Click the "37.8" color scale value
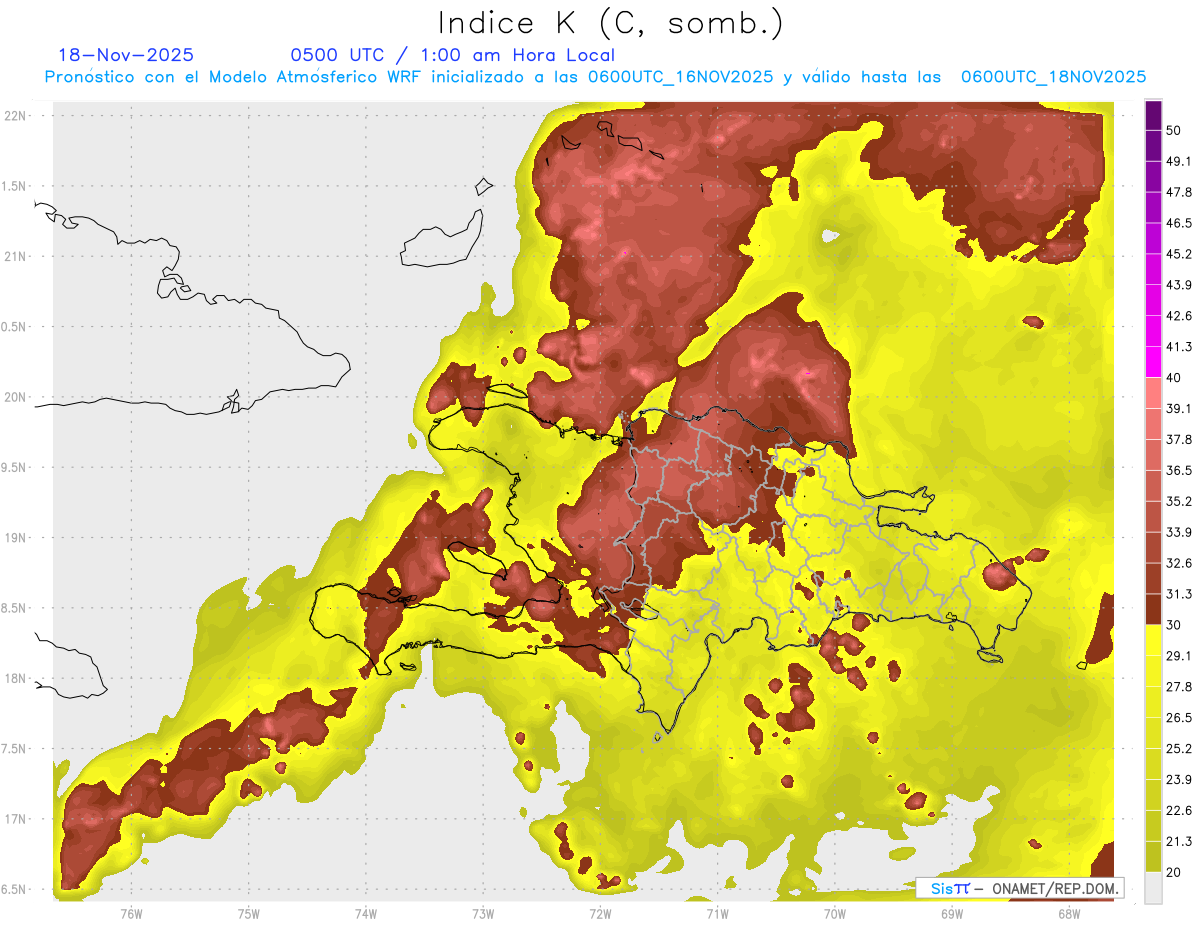 (1179, 439)
